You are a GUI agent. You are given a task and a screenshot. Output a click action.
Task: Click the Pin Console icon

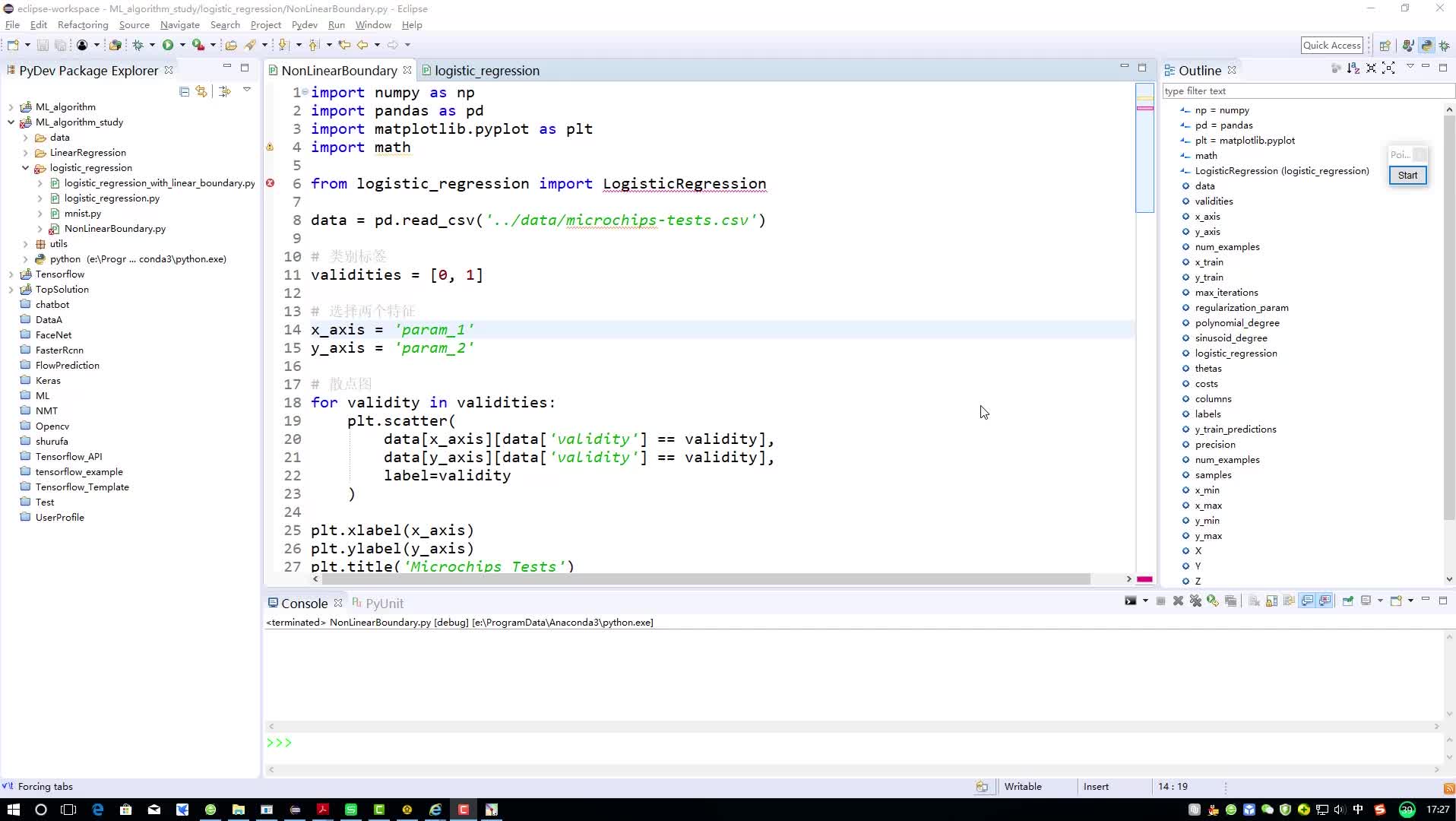[x=1347, y=601]
